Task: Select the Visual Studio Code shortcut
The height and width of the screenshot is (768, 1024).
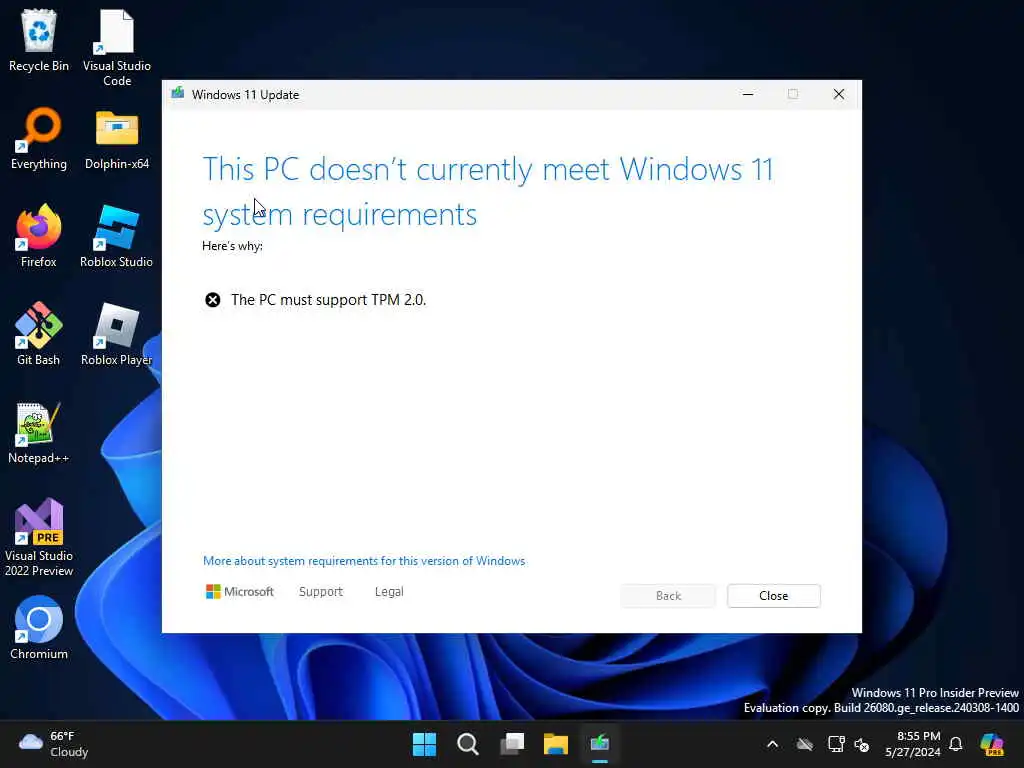Action: tap(117, 47)
